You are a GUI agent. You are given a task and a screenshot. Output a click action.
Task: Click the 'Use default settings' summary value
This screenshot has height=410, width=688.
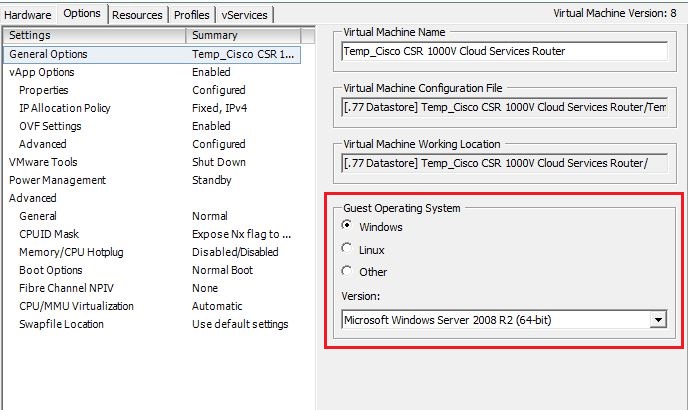point(240,324)
